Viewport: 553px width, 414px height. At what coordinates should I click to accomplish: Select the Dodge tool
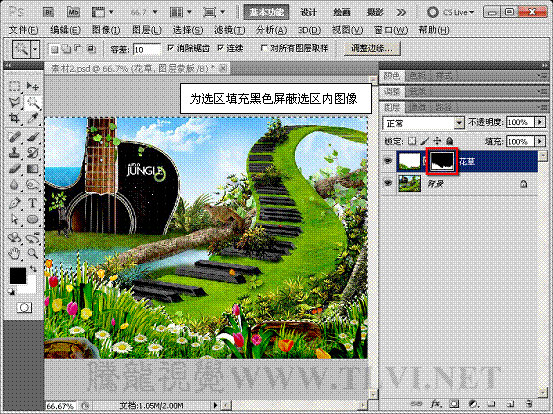click(32, 185)
